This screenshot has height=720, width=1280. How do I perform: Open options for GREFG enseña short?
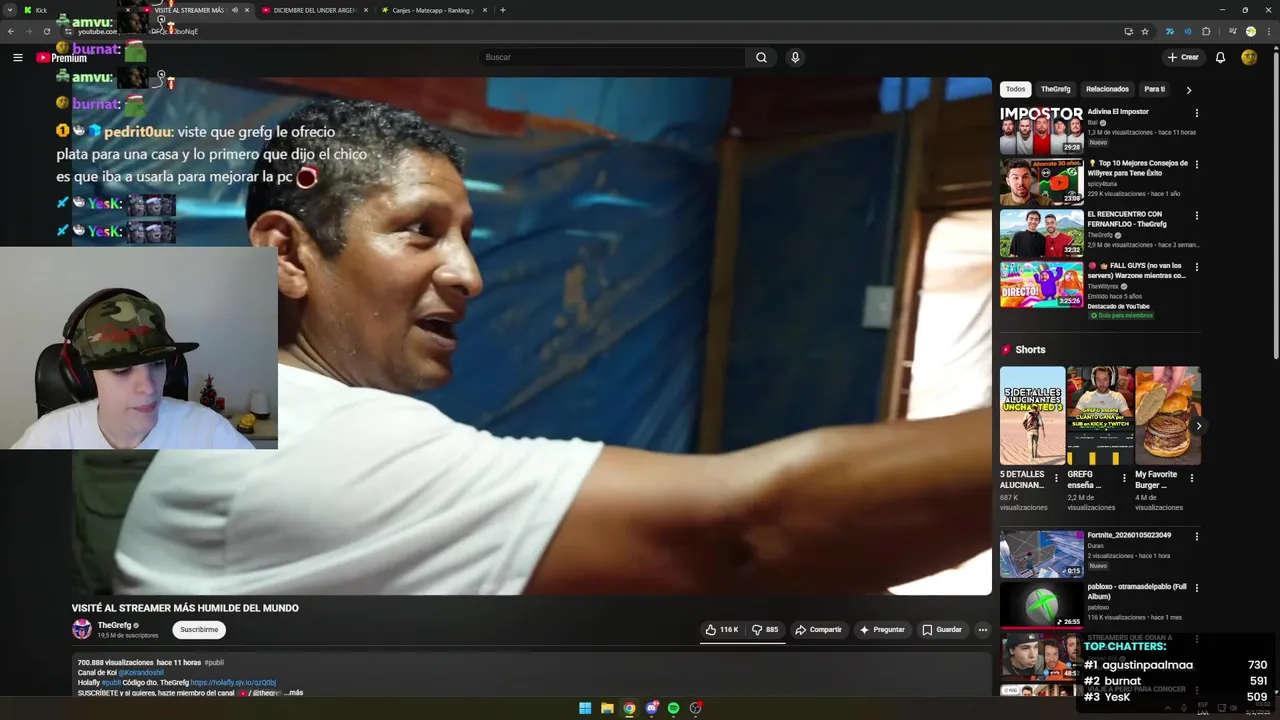coord(1124,478)
